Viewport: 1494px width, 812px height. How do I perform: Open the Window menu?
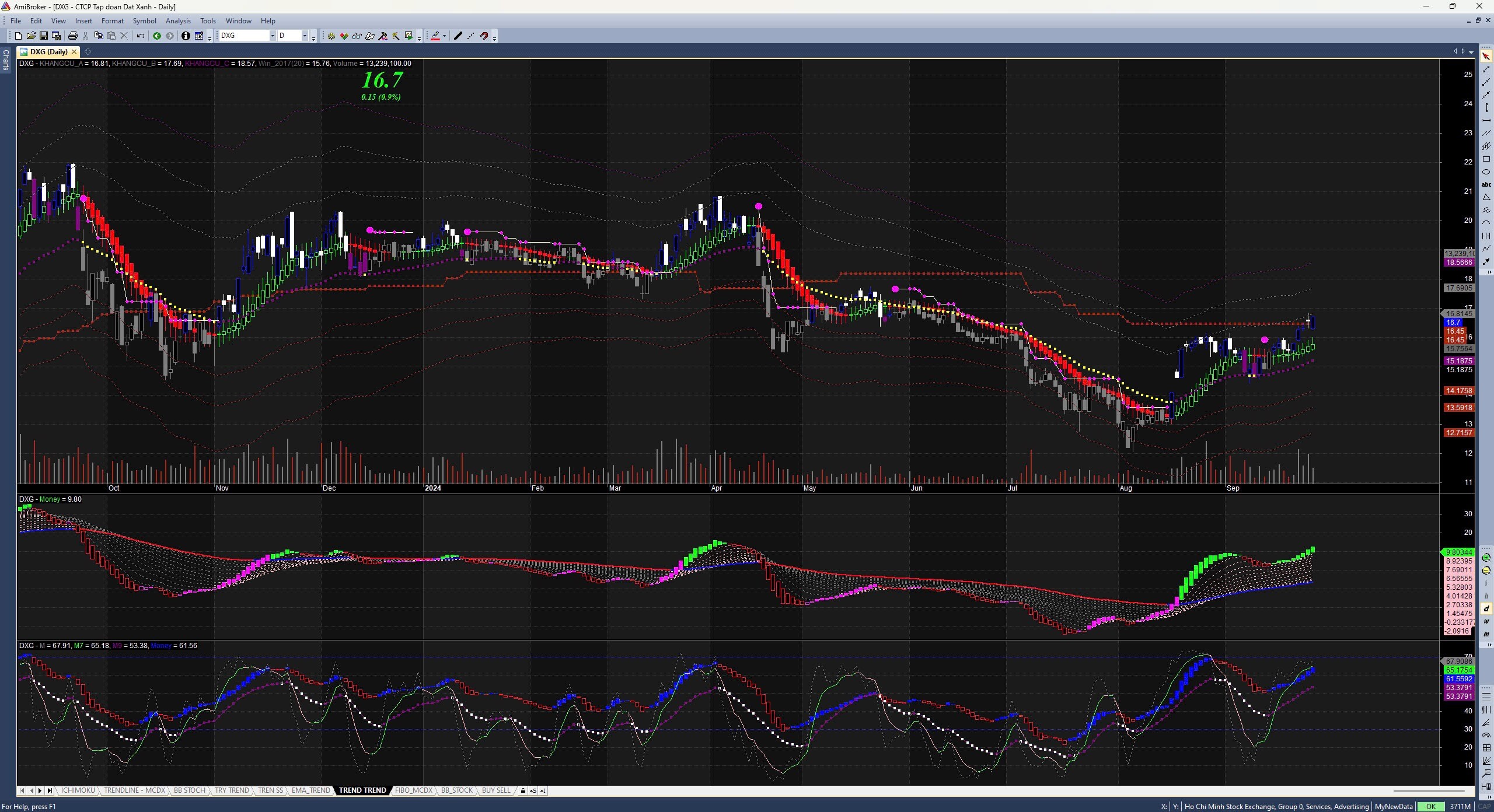click(238, 20)
